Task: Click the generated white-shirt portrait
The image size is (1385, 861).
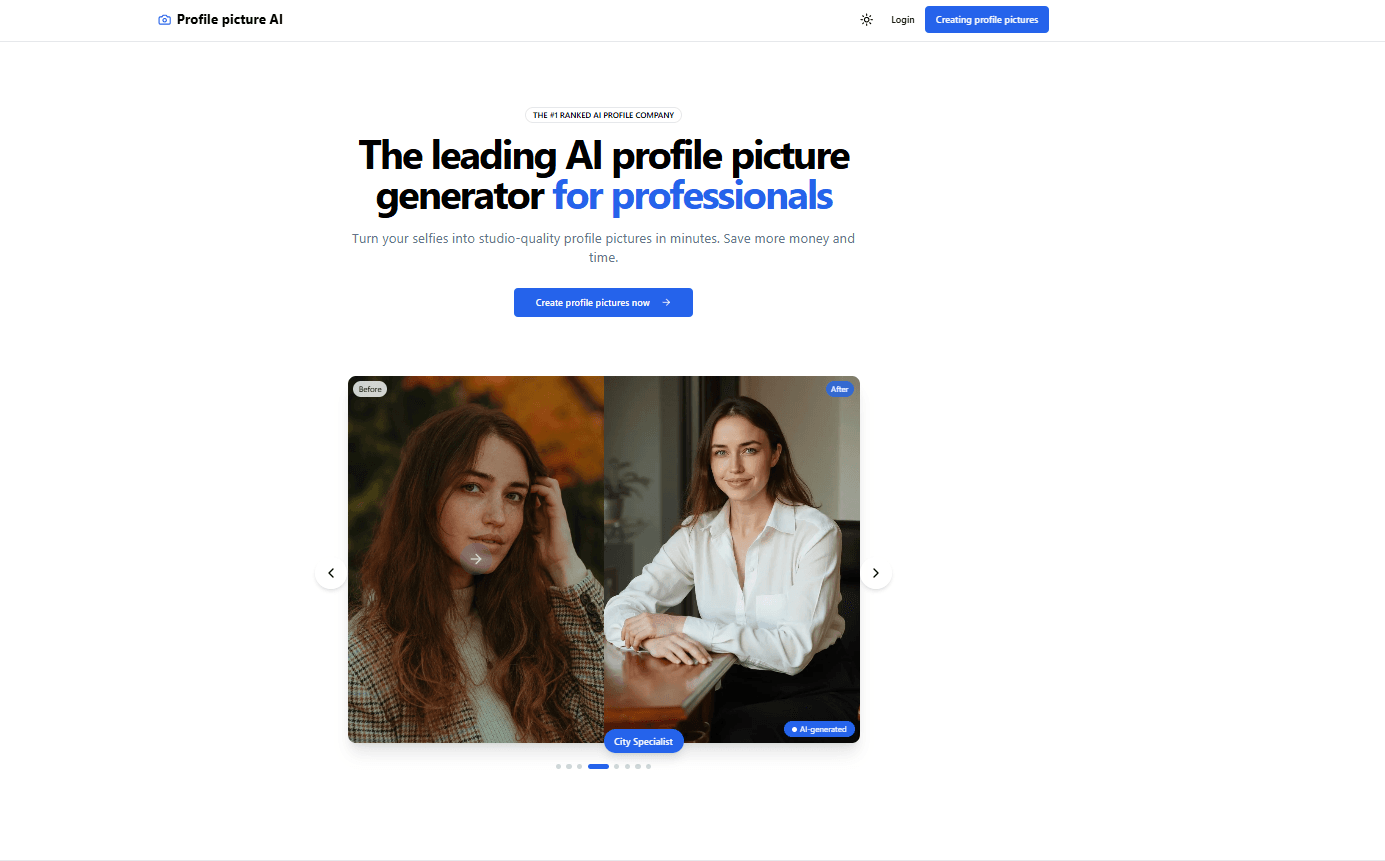Action: tap(732, 559)
